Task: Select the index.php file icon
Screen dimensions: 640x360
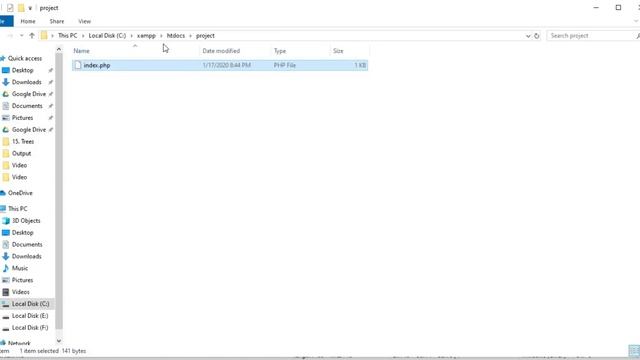Action: pyautogui.click(x=78, y=65)
